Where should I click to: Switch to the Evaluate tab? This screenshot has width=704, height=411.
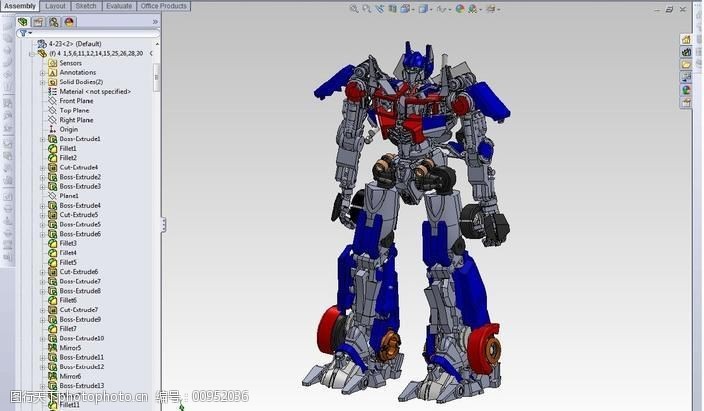119,6
